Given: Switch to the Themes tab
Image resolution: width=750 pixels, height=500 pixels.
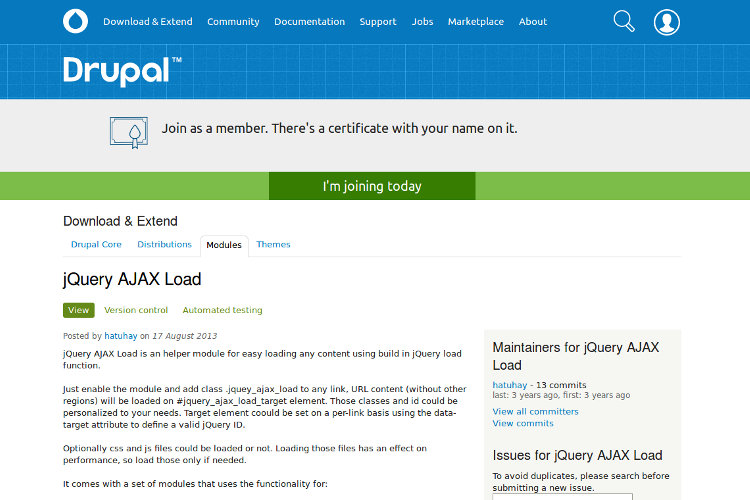Looking at the screenshot, I should point(273,244).
